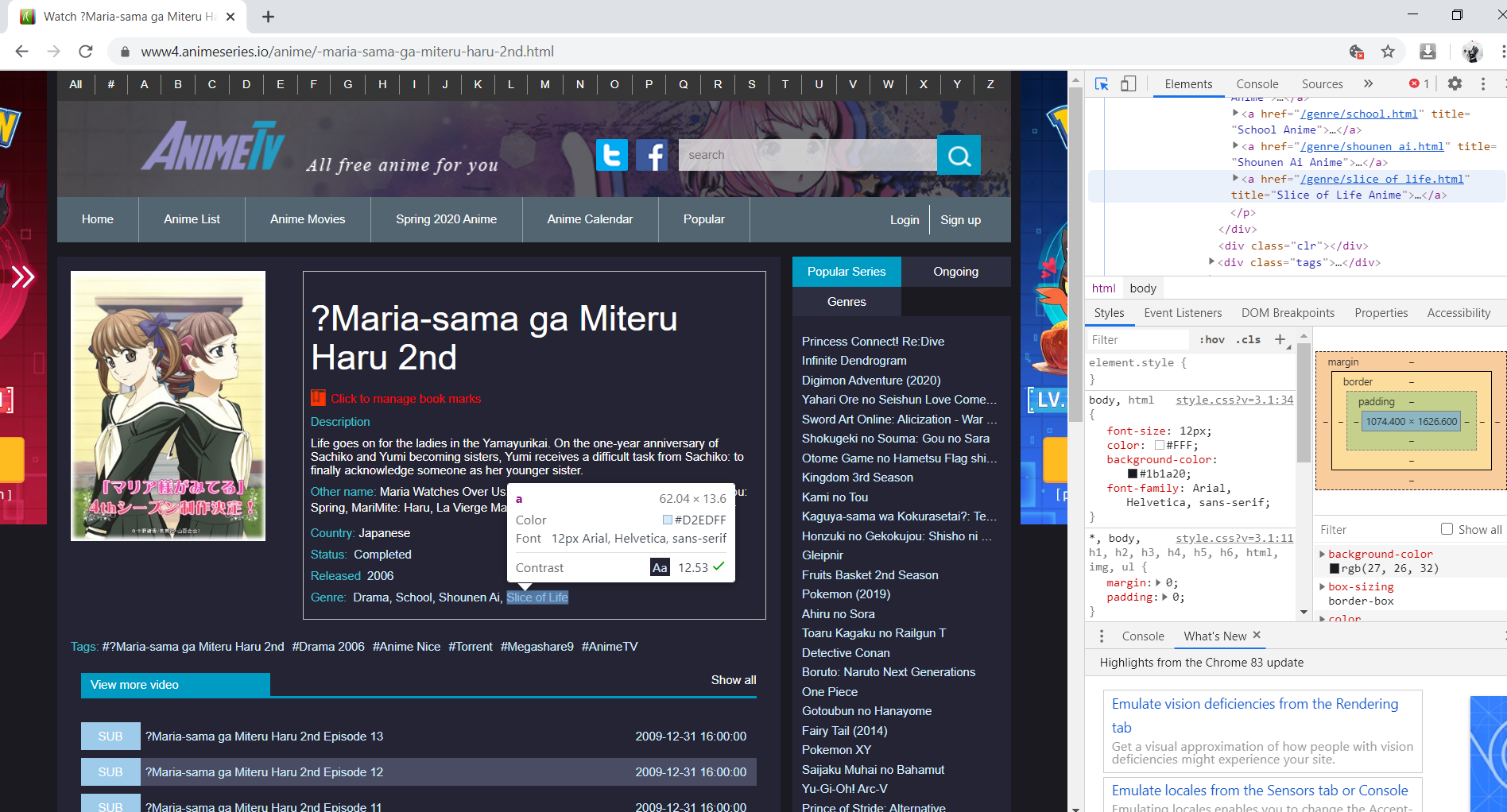
Task: Toggle the Show all checkbox in computed styles
Action: coord(1447,529)
